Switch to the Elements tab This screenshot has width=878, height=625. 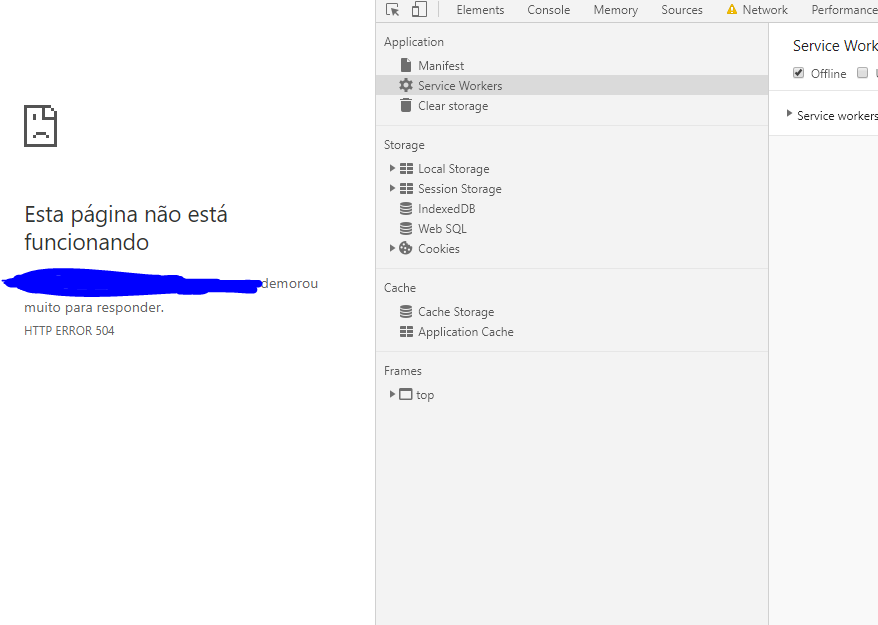(x=480, y=10)
